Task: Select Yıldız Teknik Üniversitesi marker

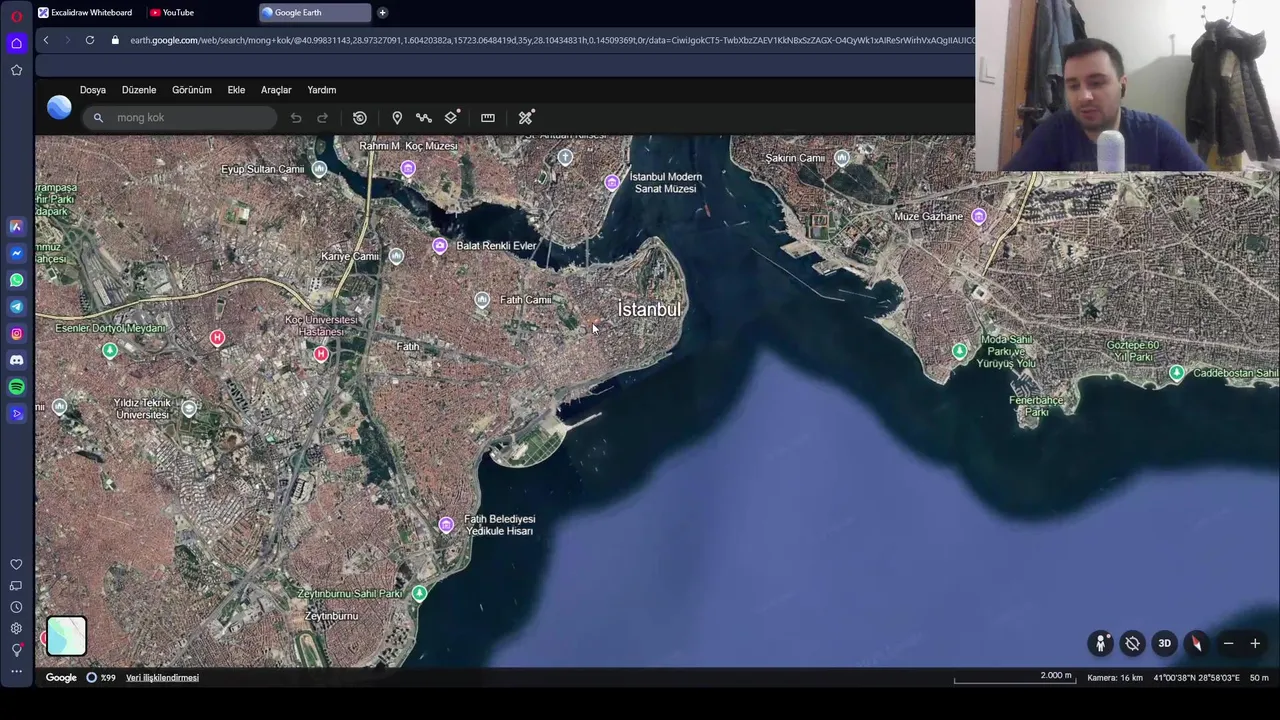Action: point(189,408)
